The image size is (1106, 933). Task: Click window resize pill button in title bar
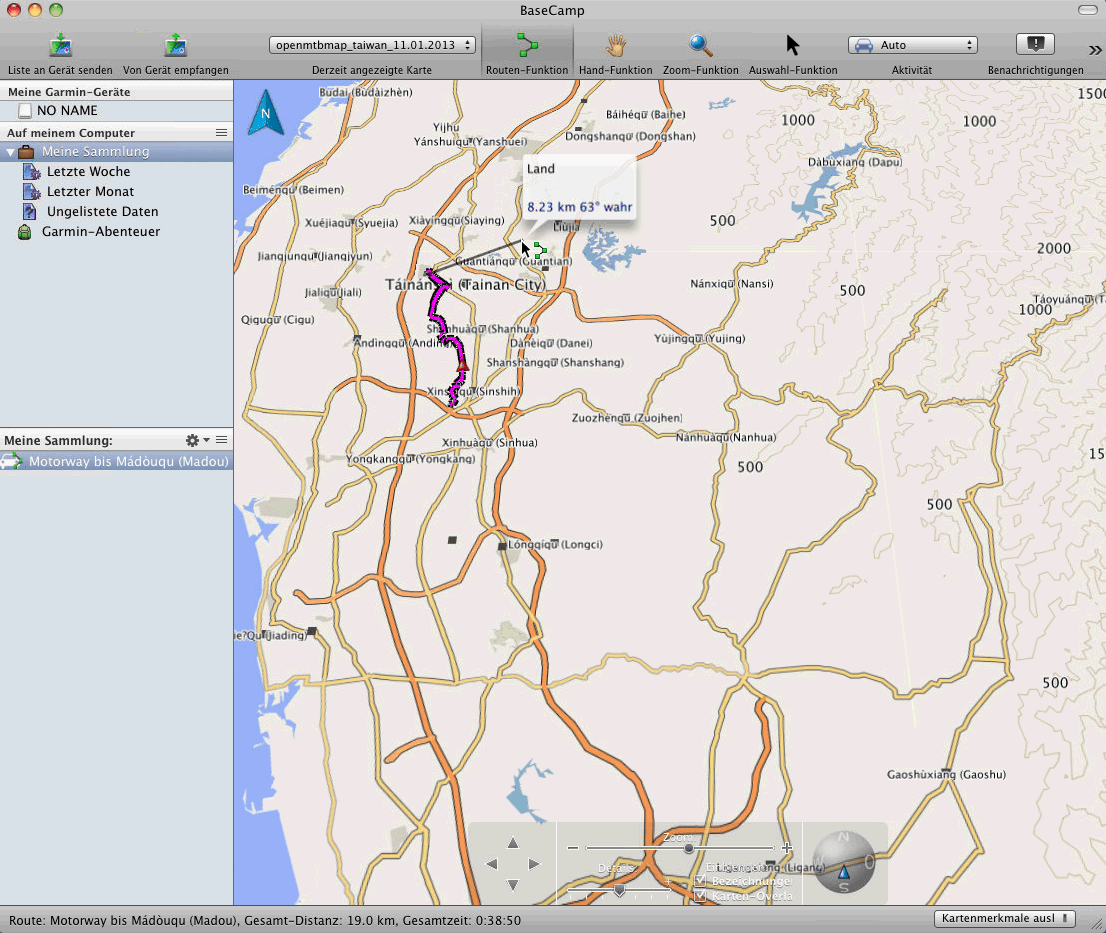1088,10
